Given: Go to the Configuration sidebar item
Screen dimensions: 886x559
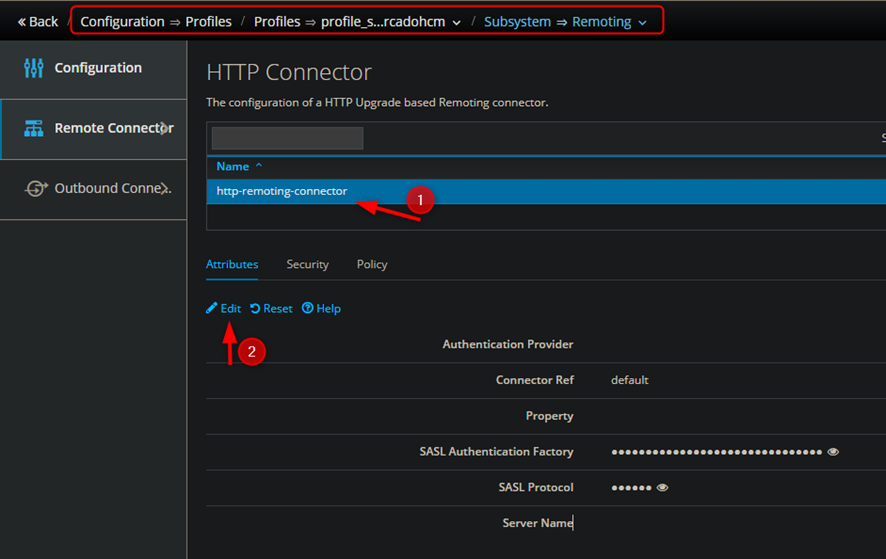Looking at the screenshot, I should [x=98, y=68].
